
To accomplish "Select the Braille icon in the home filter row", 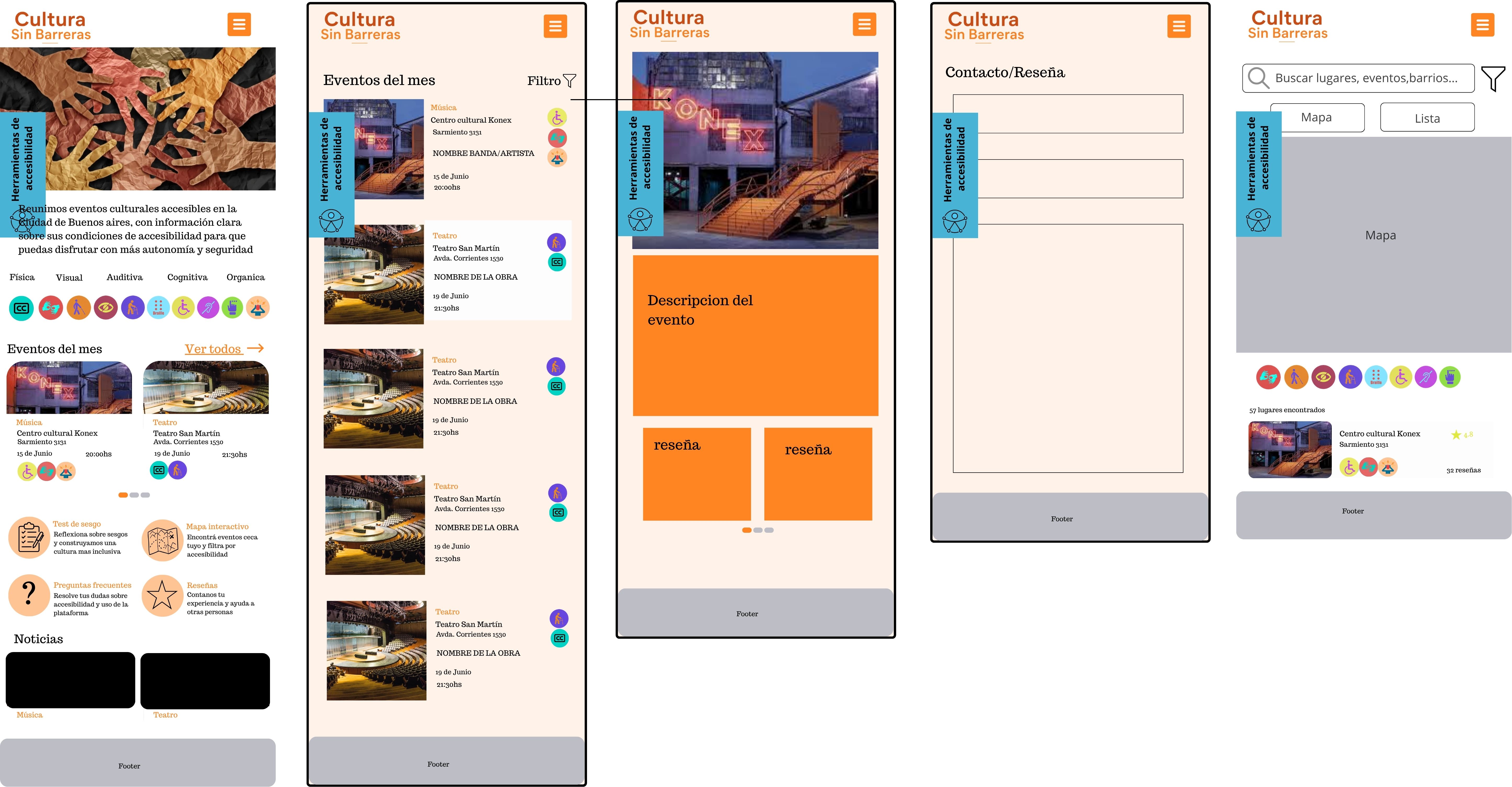I will click(x=159, y=307).
